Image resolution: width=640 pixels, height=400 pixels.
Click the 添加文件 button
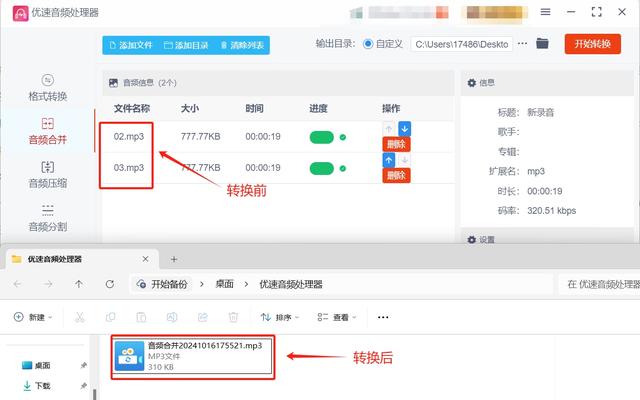[131, 45]
